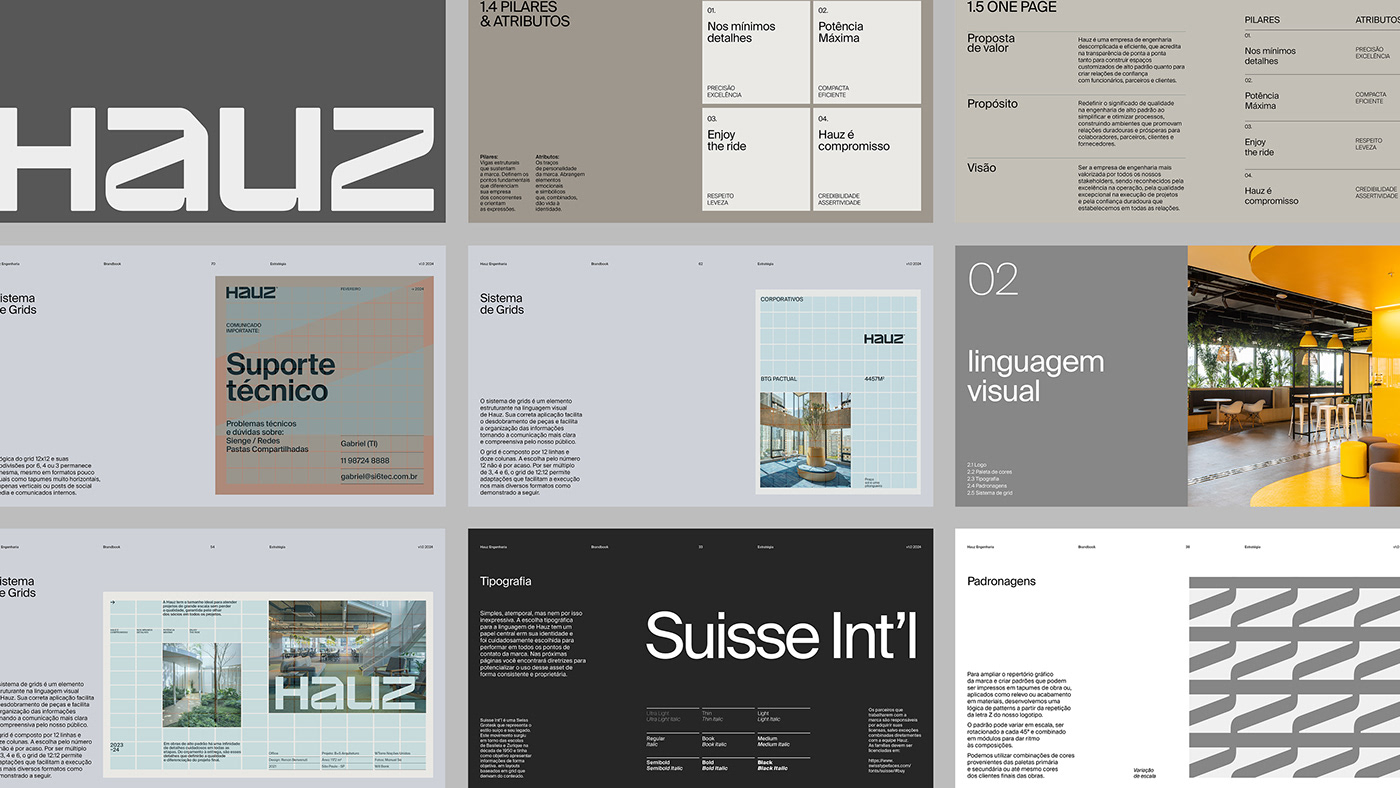Open the swisstypefaces.com fonts URL
Screen dimensions: 1400x788
click(890, 768)
